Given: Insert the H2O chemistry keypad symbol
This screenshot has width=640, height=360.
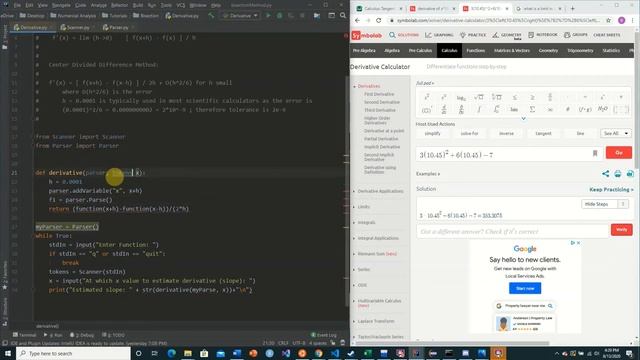Looking at the screenshot, I should click(x=602, y=109).
